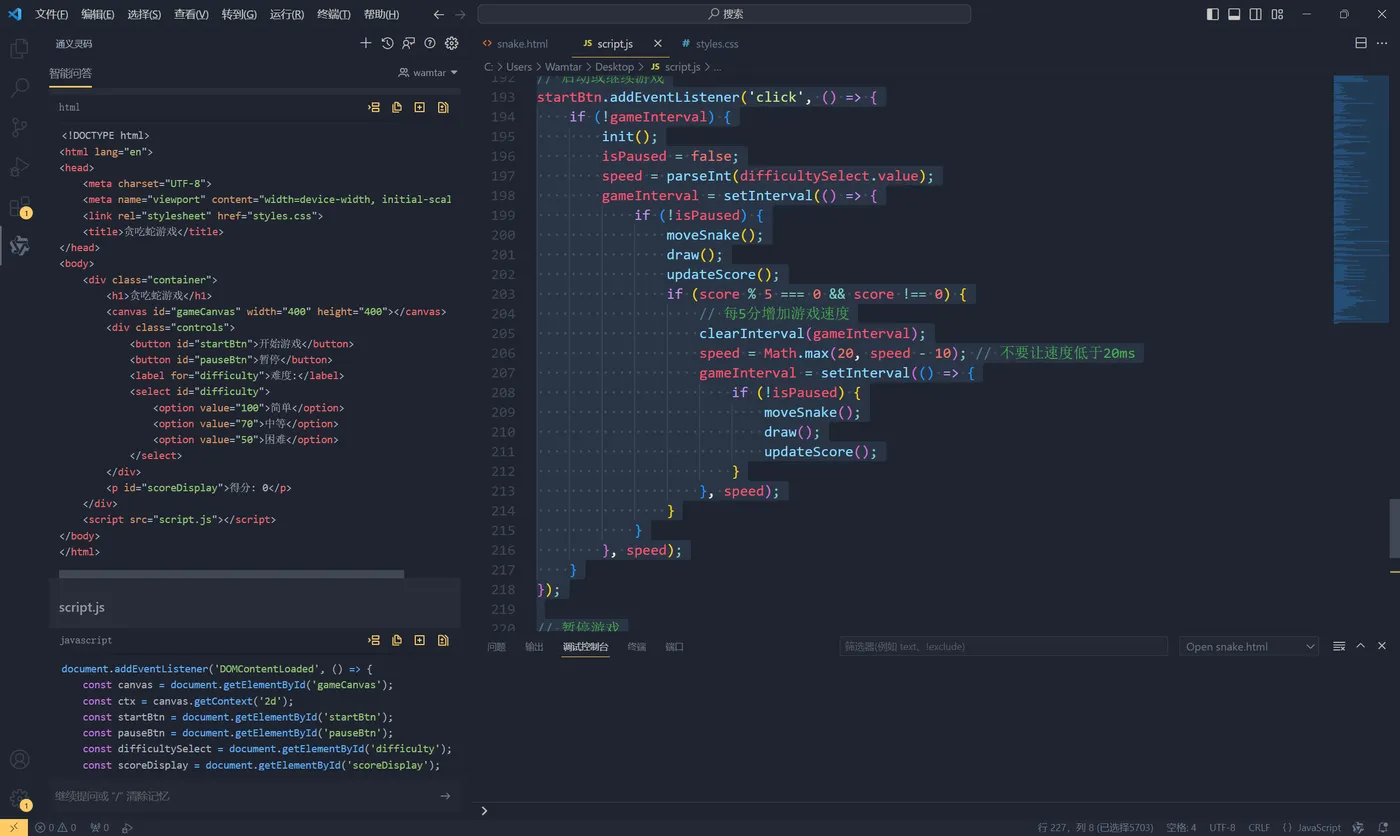Open help question mark icon

[x=430, y=43]
